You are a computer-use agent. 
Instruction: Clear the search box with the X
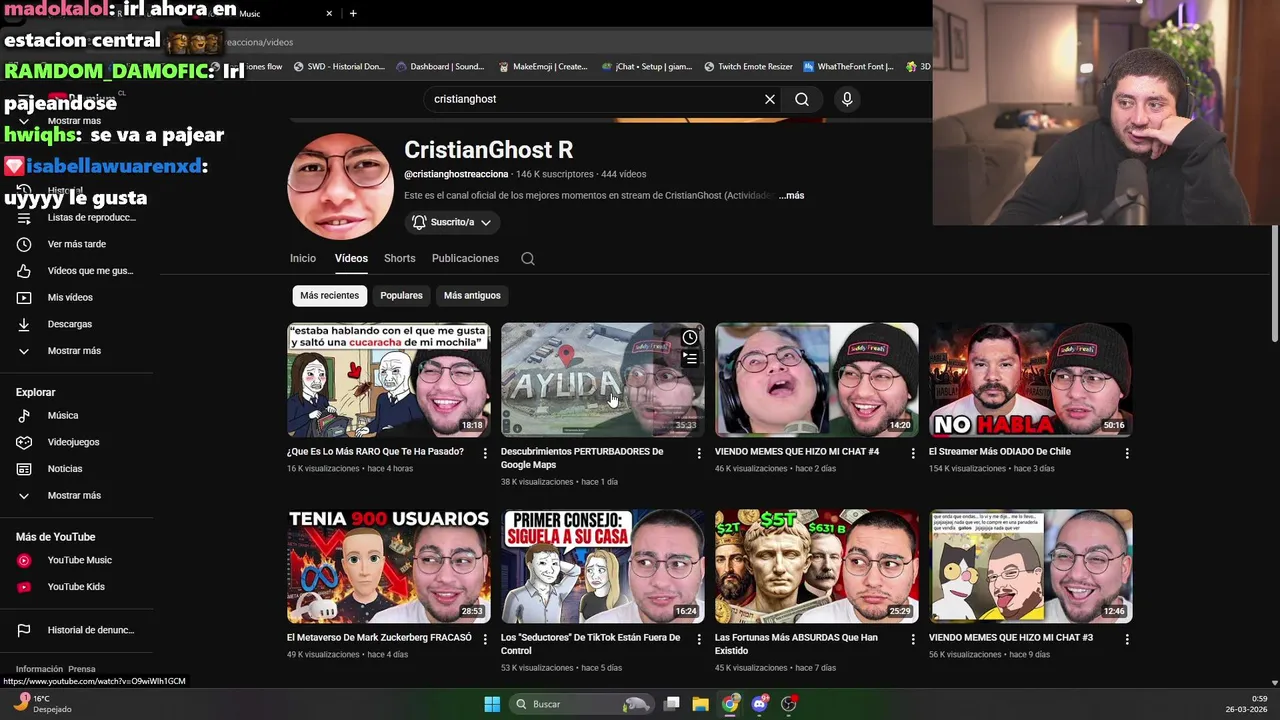770,99
